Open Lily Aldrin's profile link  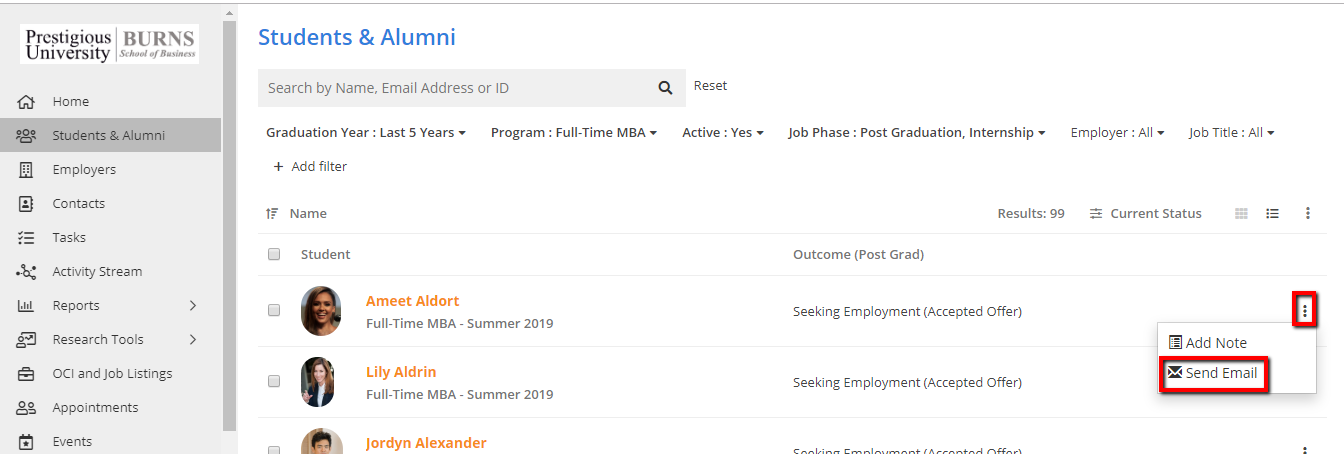coord(401,372)
